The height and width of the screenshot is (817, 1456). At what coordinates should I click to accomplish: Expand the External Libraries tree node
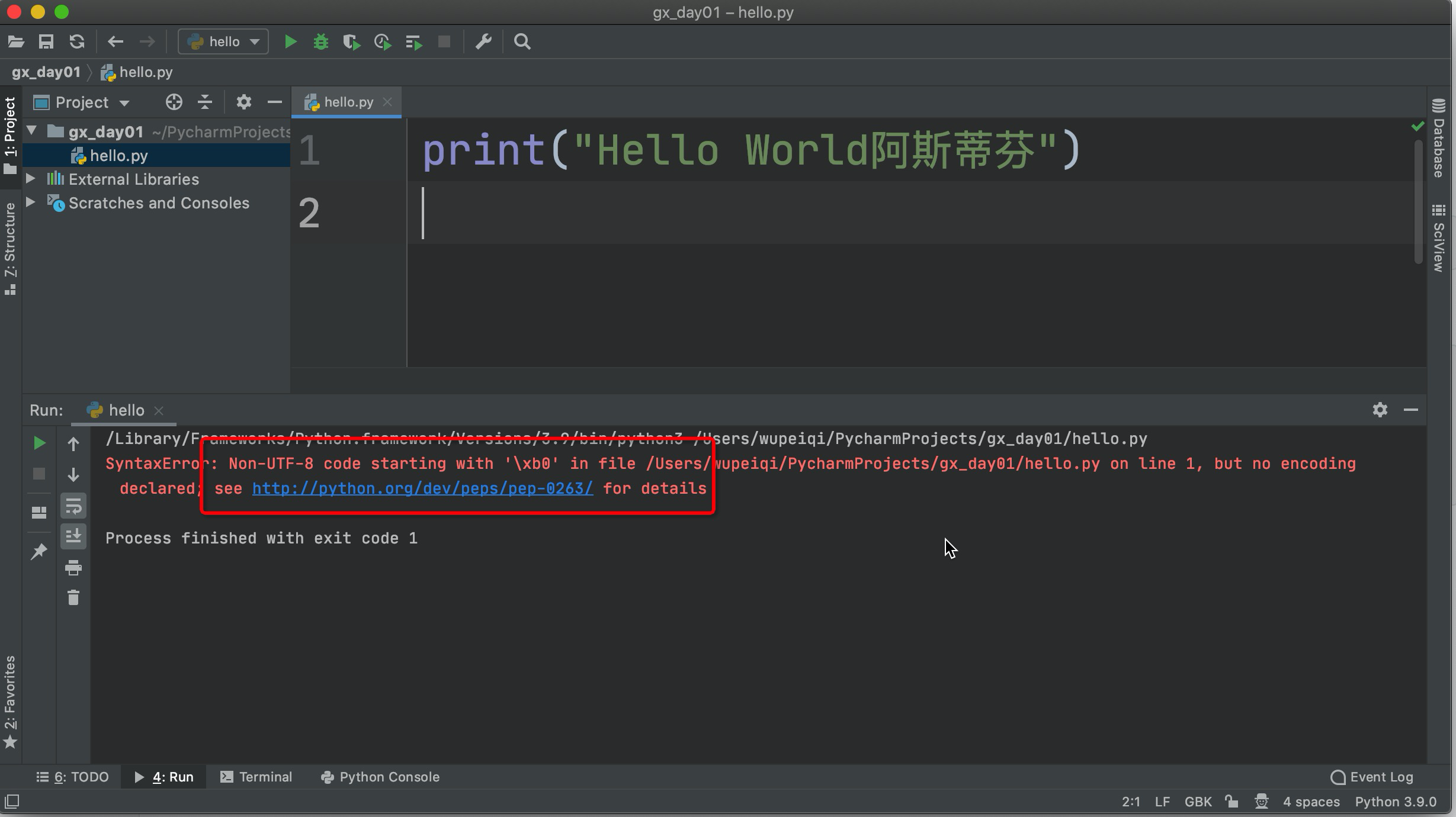tap(31, 178)
